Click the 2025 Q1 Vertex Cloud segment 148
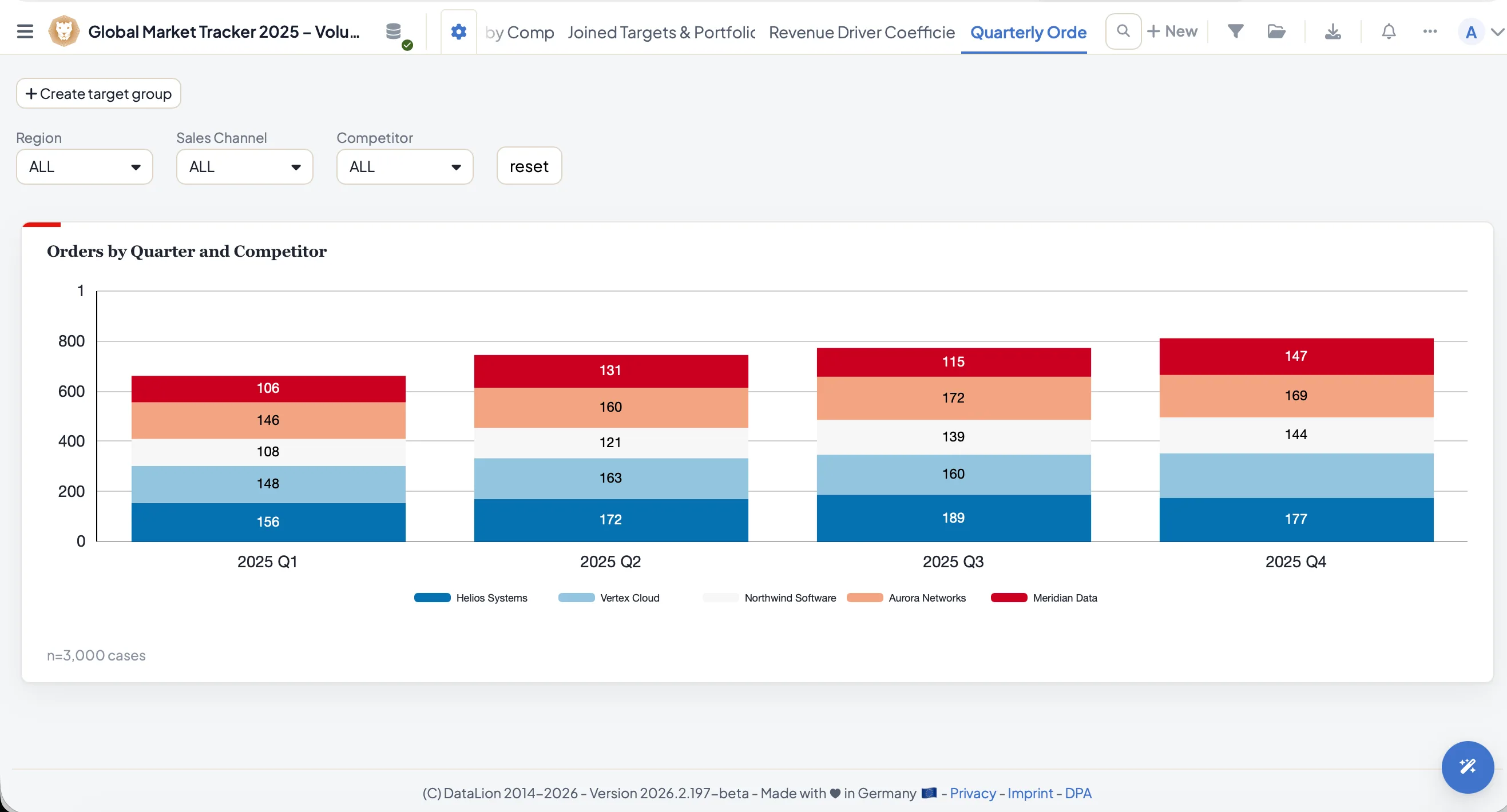The width and height of the screenshot is (1507, 812). click(268, 484)
